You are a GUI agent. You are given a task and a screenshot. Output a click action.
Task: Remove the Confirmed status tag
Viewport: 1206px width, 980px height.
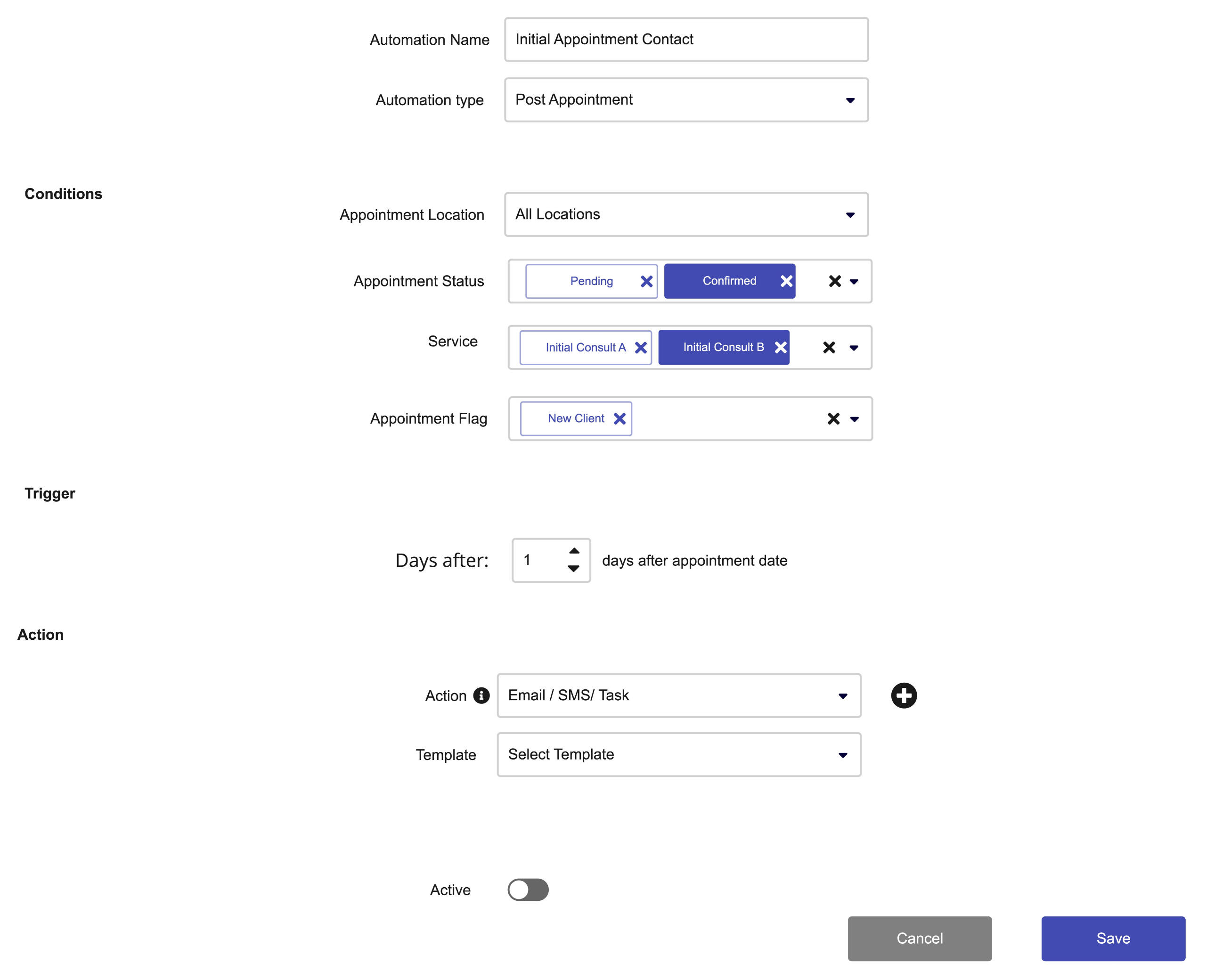786,281
